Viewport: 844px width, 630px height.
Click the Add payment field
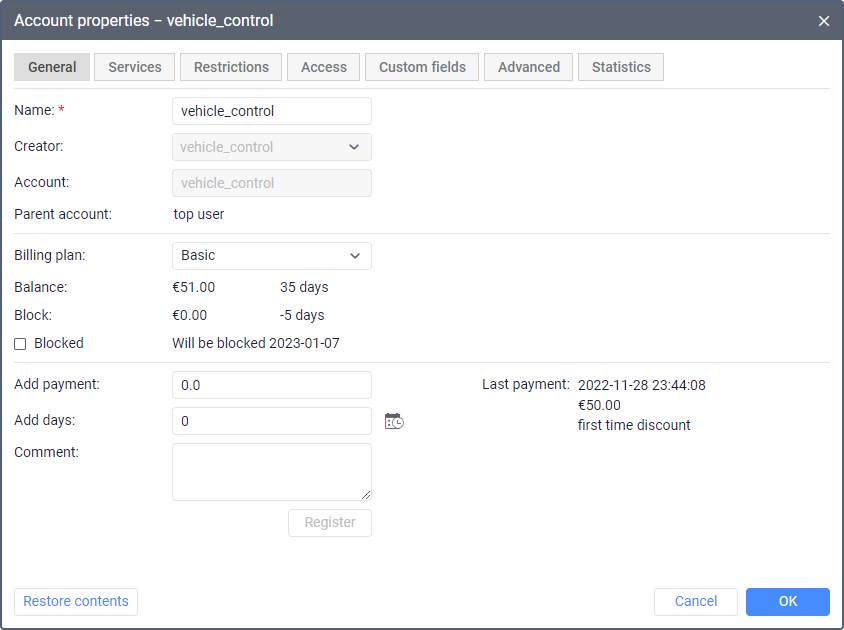pos(272,385)
